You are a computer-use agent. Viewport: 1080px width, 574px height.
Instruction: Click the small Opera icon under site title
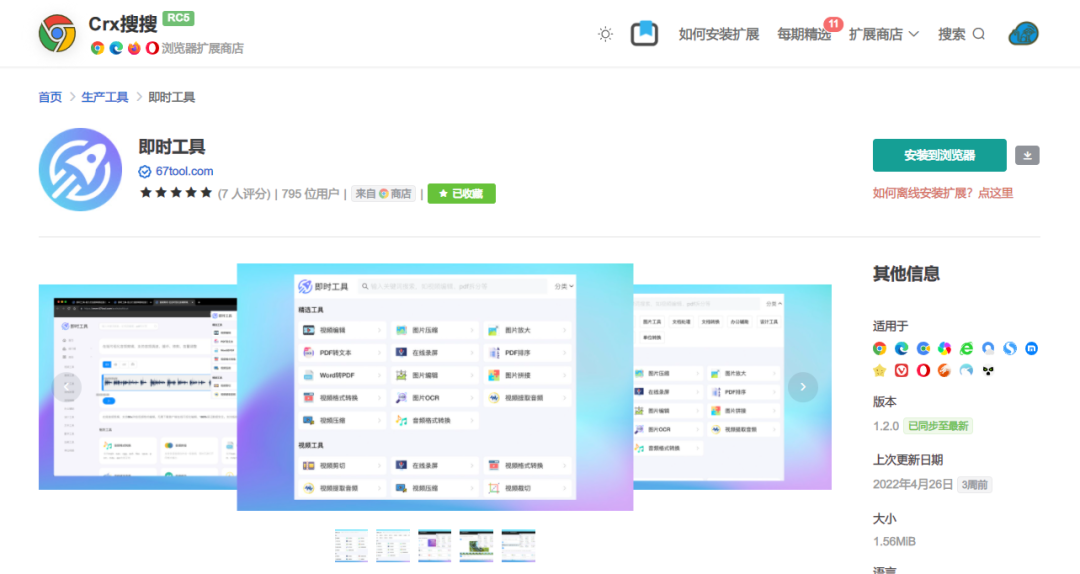coord(152,48)
